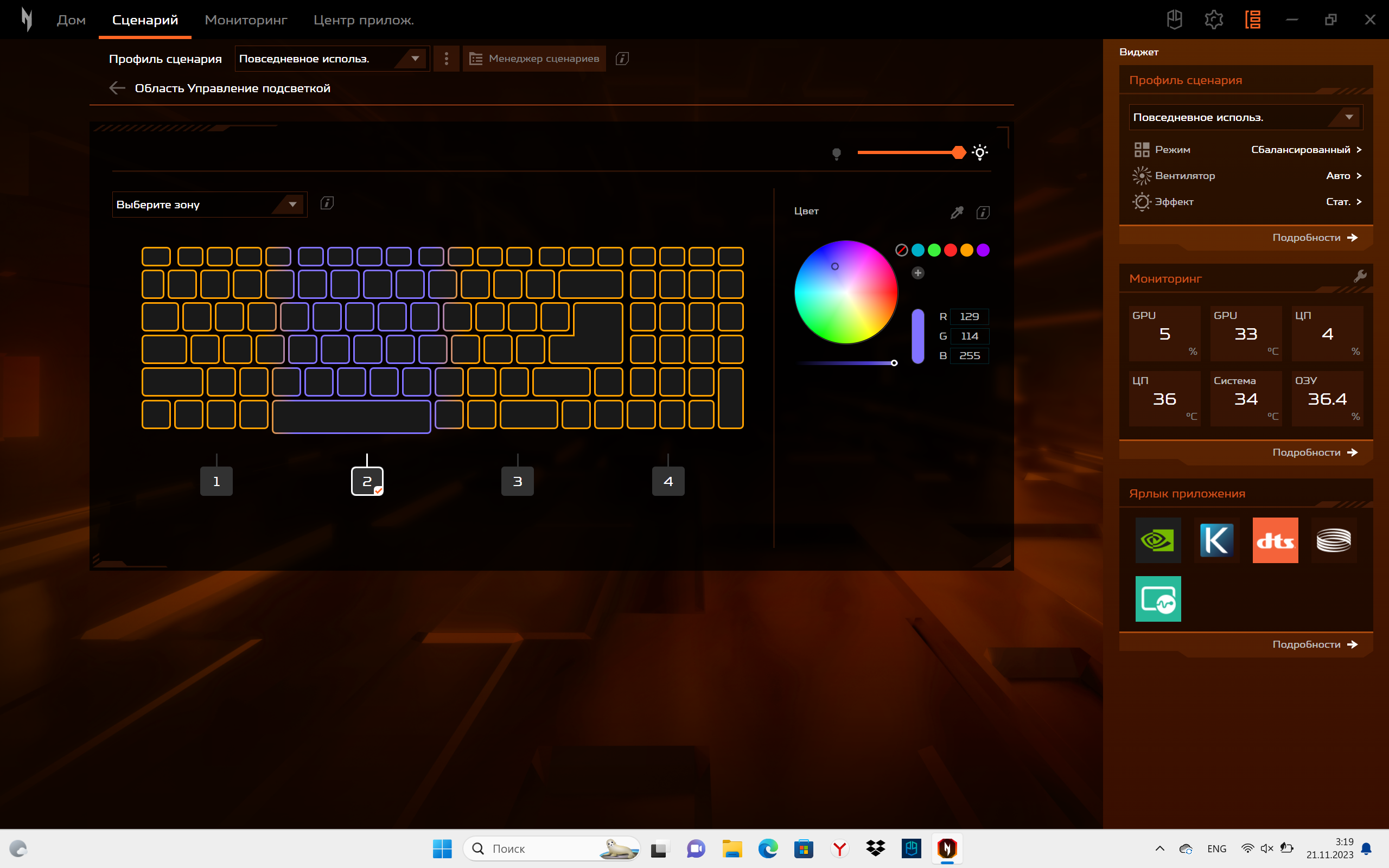Screen dimensions: 1389x868
Task: Open the Центр прилож. tab
Action: pos(364,20)
